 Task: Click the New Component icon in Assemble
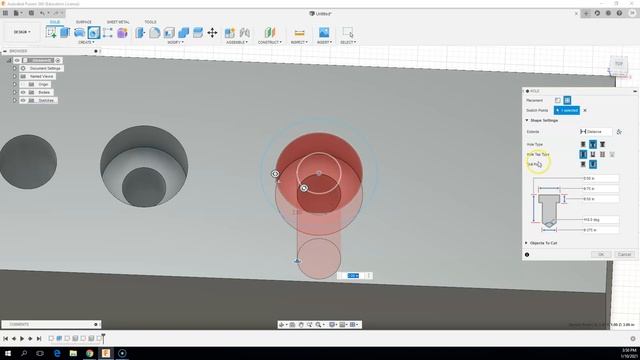230,32
